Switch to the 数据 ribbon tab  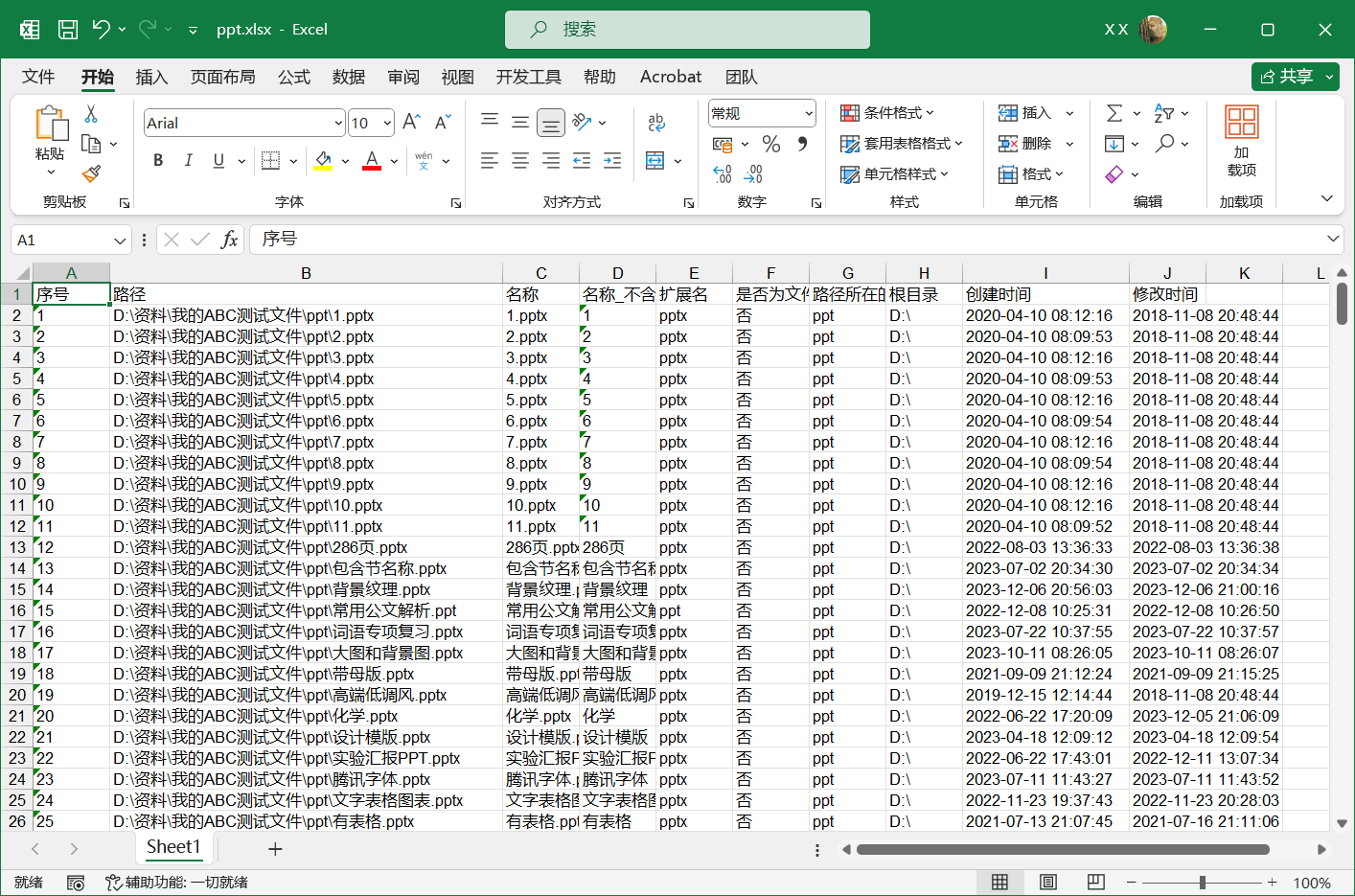348,77
